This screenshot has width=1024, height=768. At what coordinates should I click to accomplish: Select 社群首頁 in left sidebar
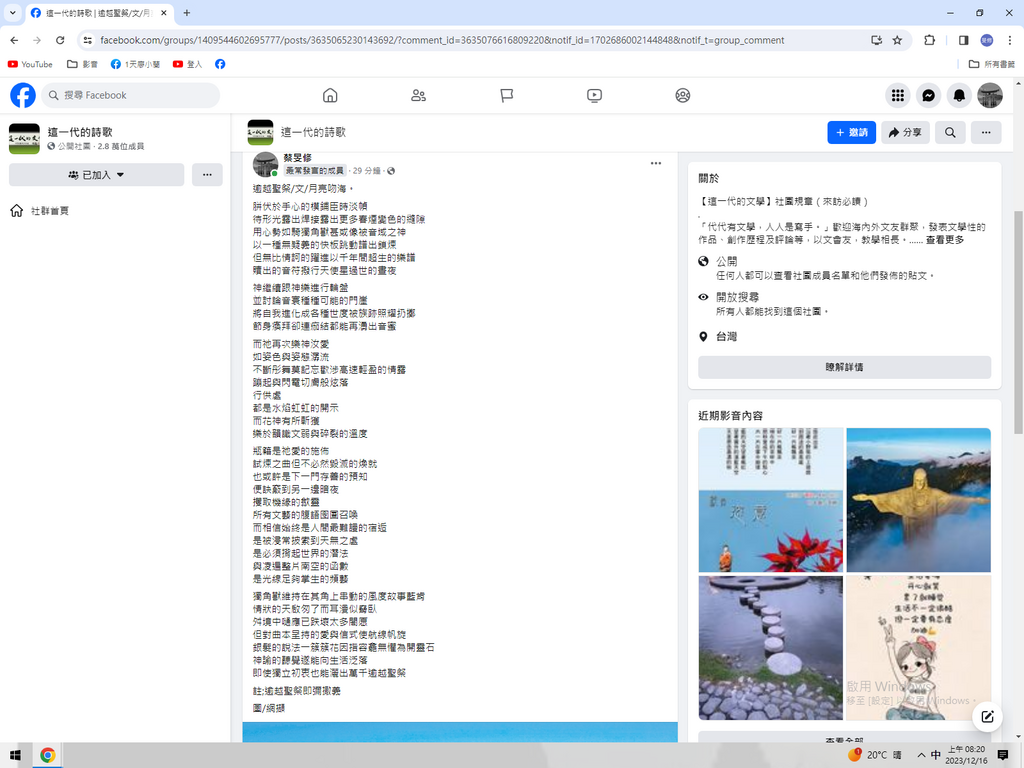(50, 211)
